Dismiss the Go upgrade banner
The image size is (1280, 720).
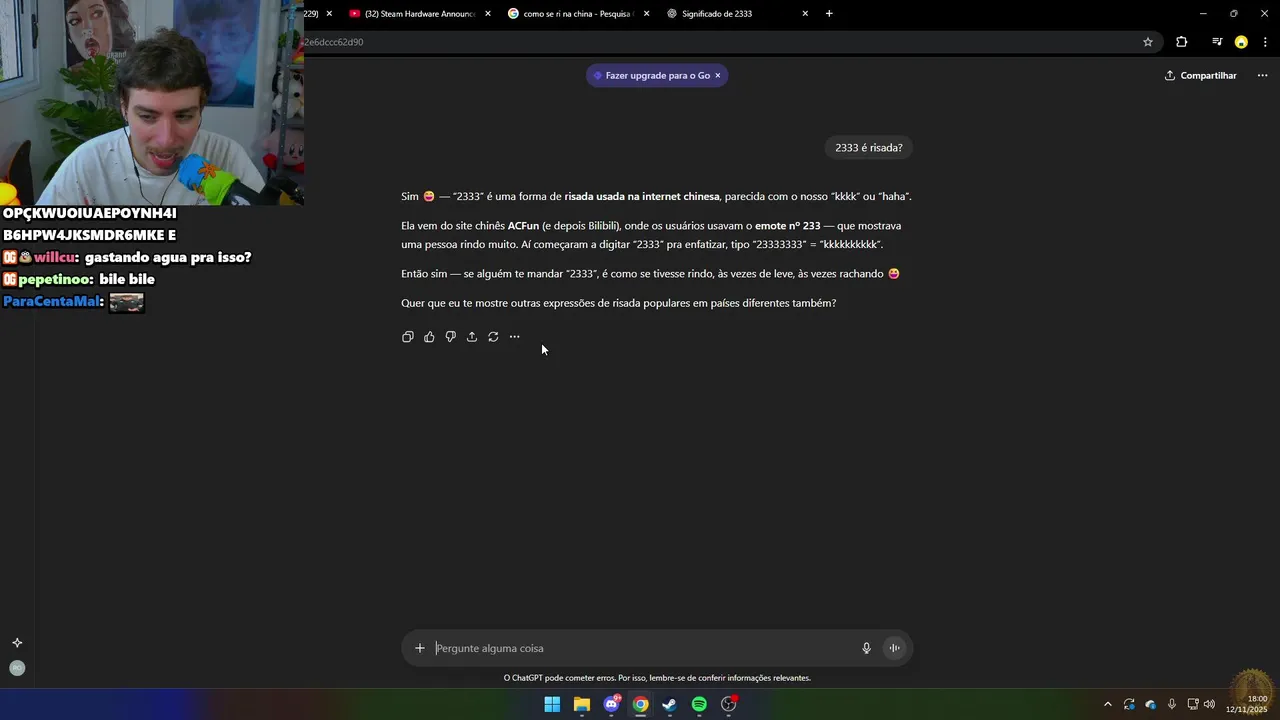[717, 75]
